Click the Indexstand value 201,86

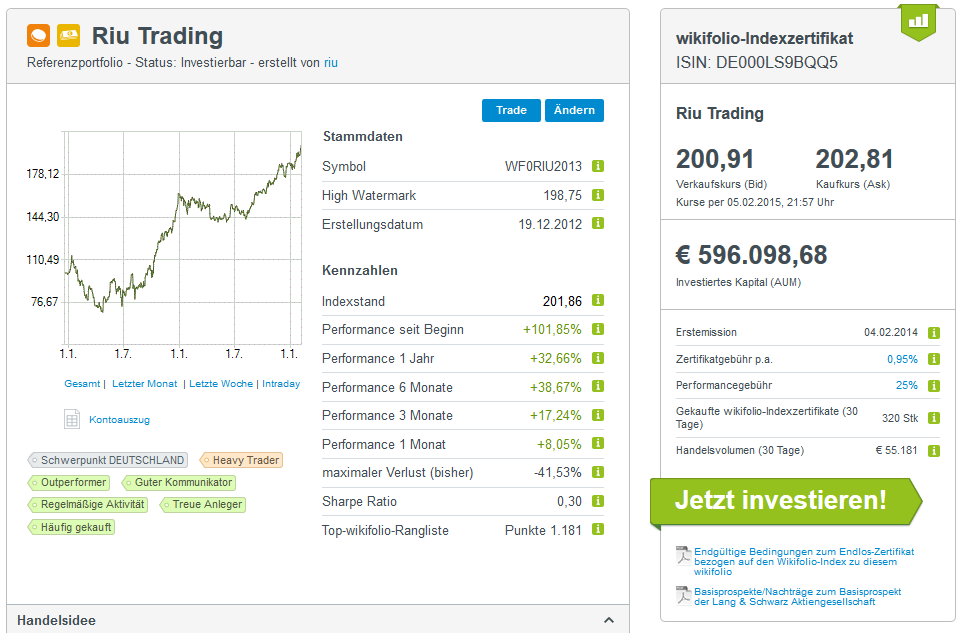click(562, 301)
